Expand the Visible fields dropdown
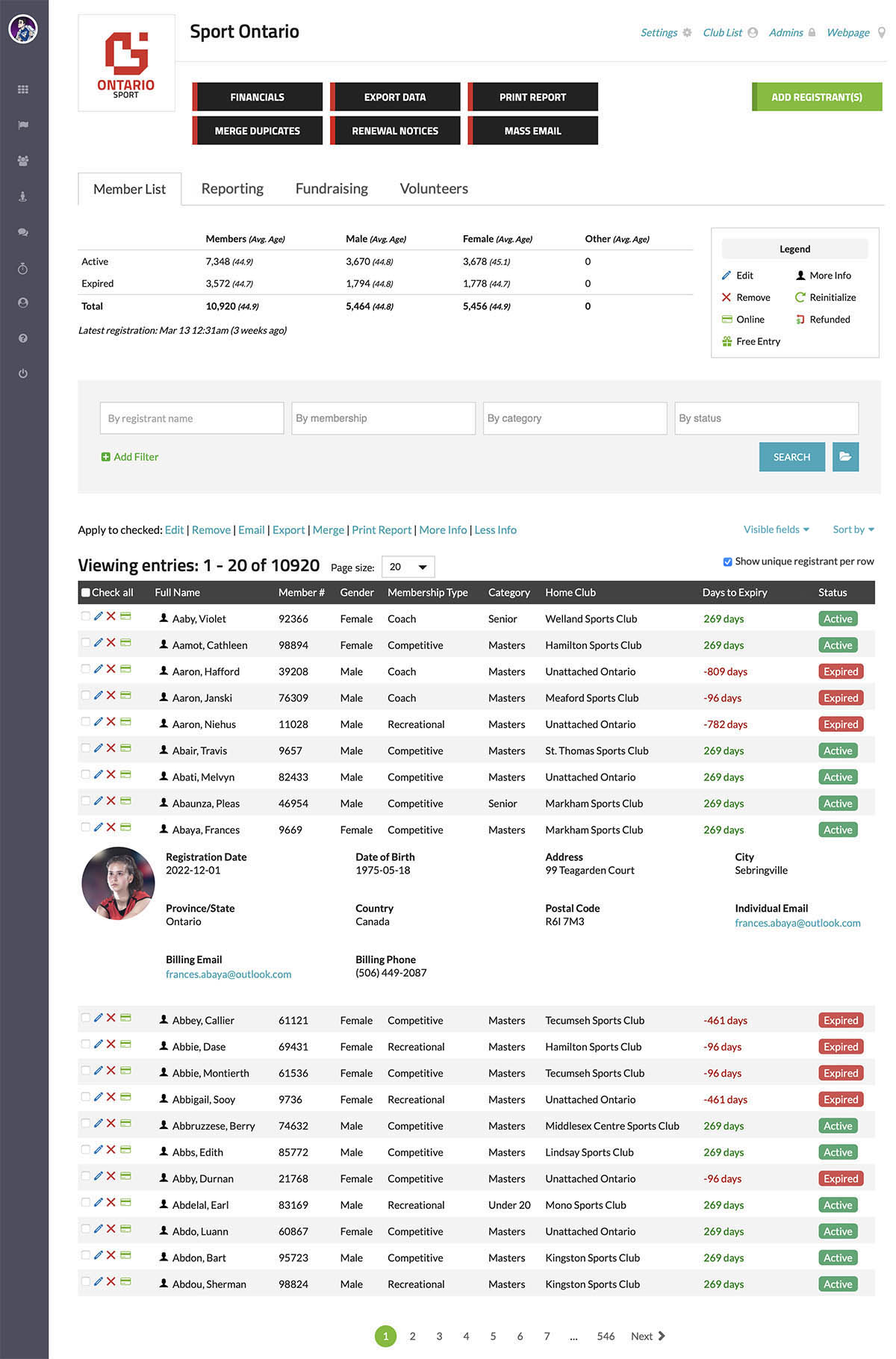This screenshot has height=1359, width=896. [x=776, y=529]
